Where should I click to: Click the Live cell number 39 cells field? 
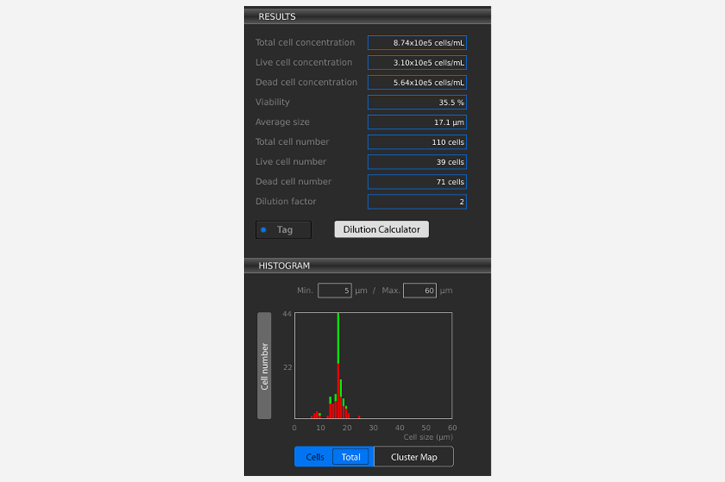click(x=417, y=162)
